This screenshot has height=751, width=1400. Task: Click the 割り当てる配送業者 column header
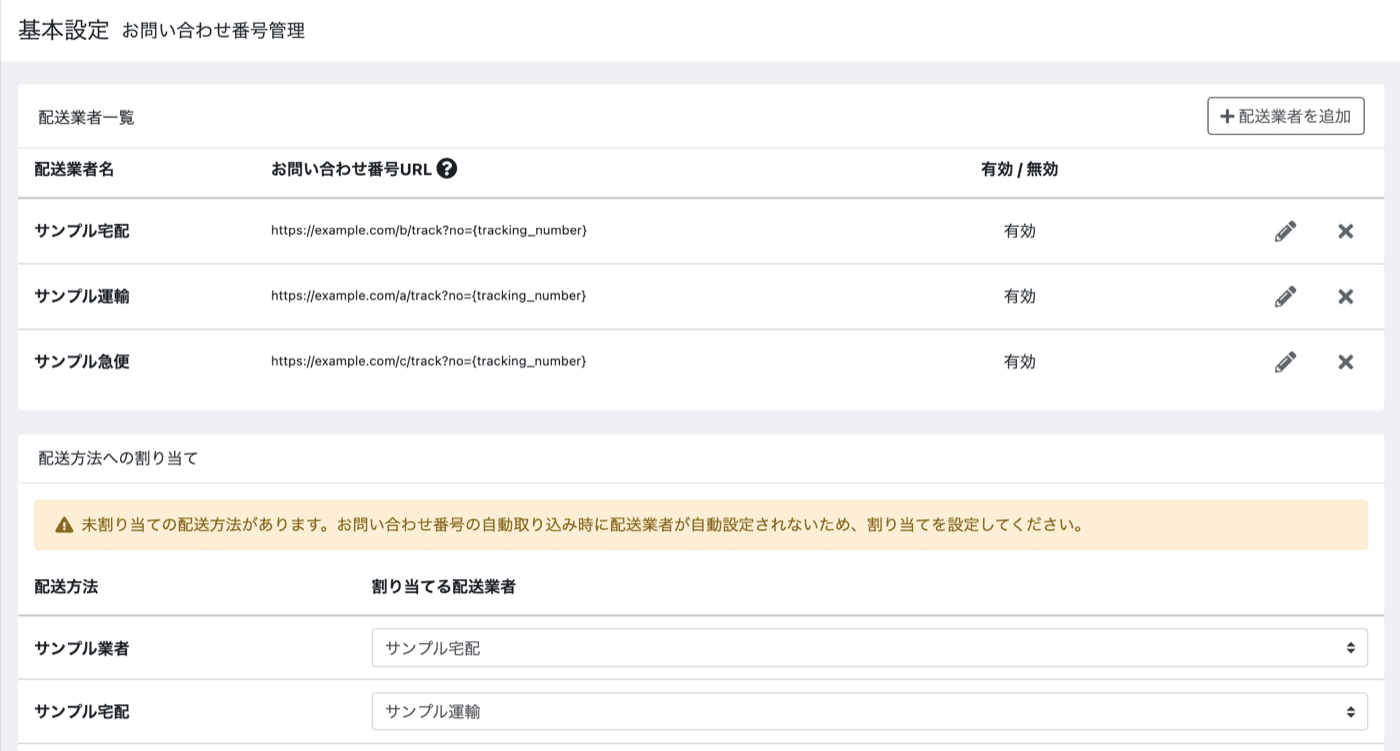click(443, 587)
